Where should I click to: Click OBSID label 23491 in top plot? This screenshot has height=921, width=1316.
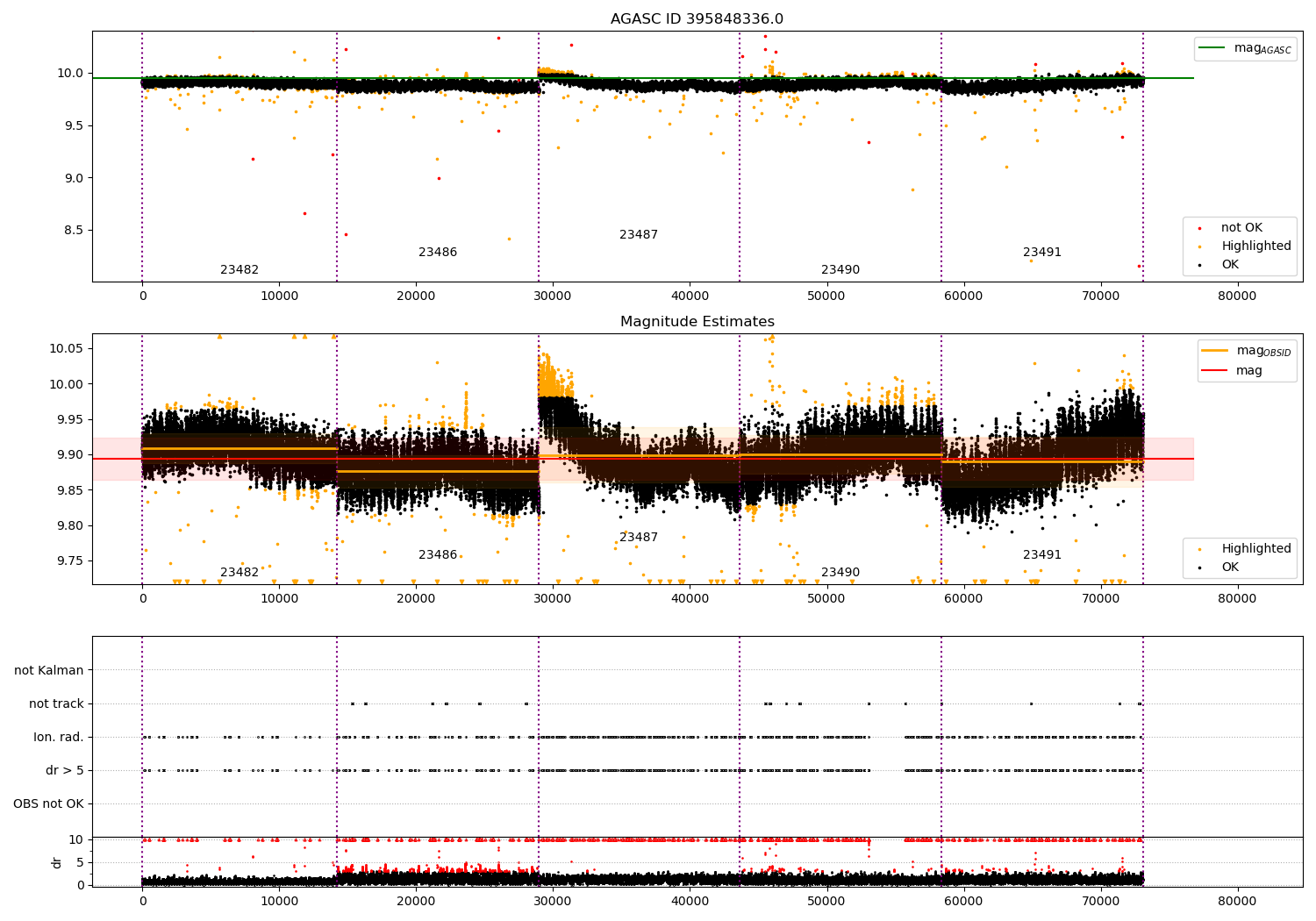(1042, 253)
